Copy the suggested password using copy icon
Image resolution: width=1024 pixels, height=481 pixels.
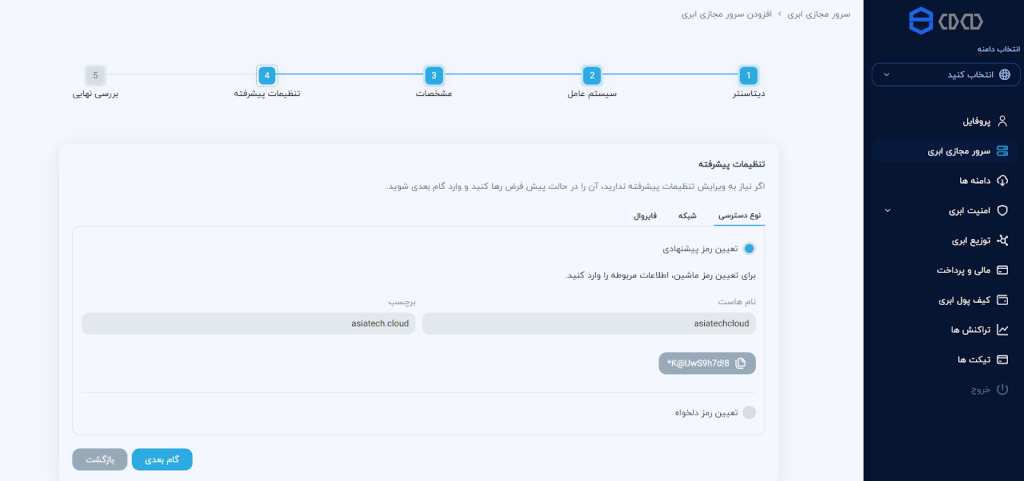pos(740,363)
